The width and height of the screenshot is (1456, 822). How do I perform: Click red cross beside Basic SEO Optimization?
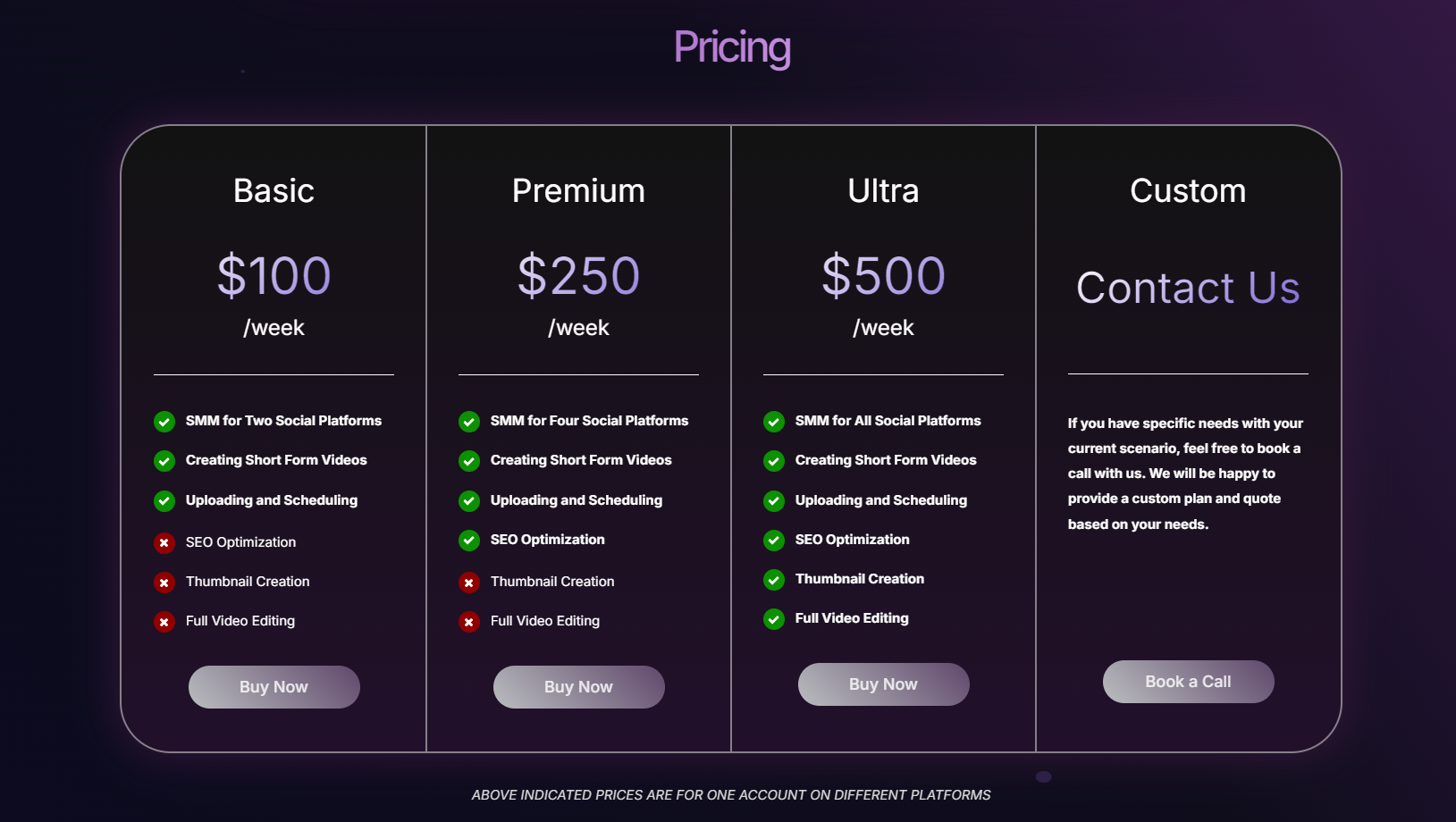click(x=164, y=543)
